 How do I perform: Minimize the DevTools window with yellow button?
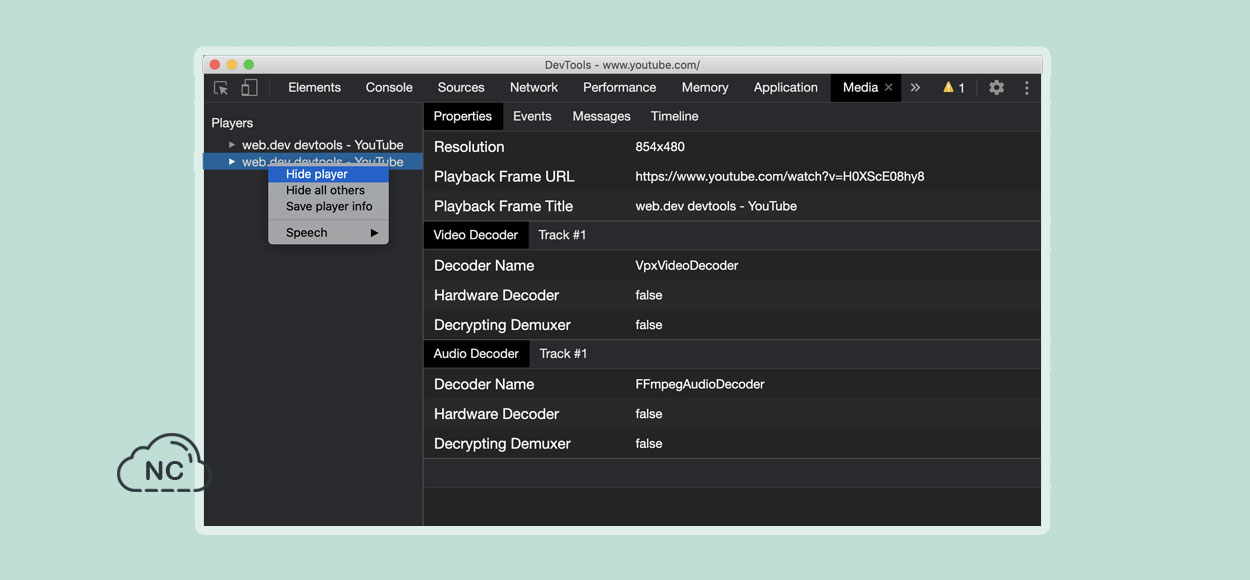(x=232, y=65)
